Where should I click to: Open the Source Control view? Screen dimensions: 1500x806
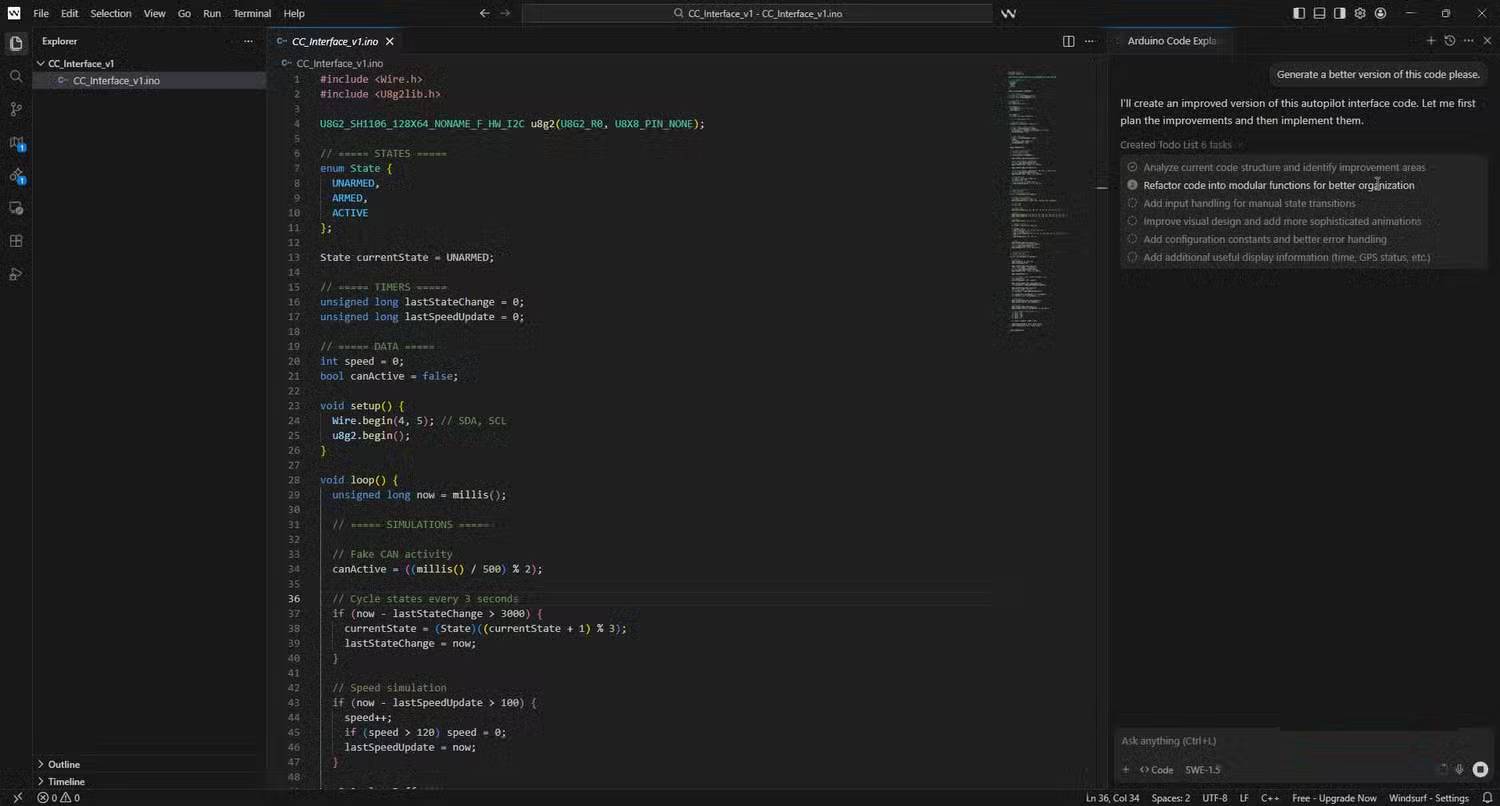pos(15,109)
